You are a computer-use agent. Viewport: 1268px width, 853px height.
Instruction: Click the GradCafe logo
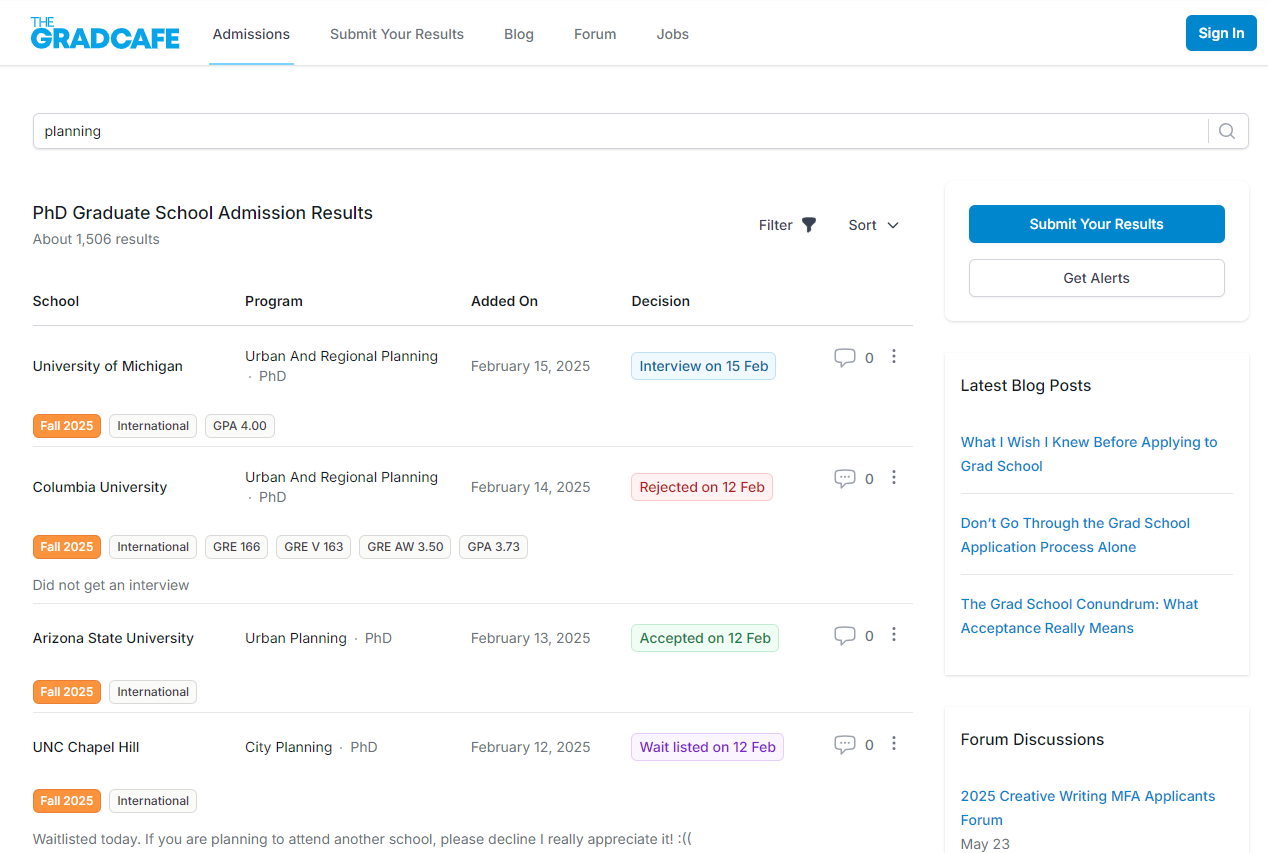[x=105, y=33]
